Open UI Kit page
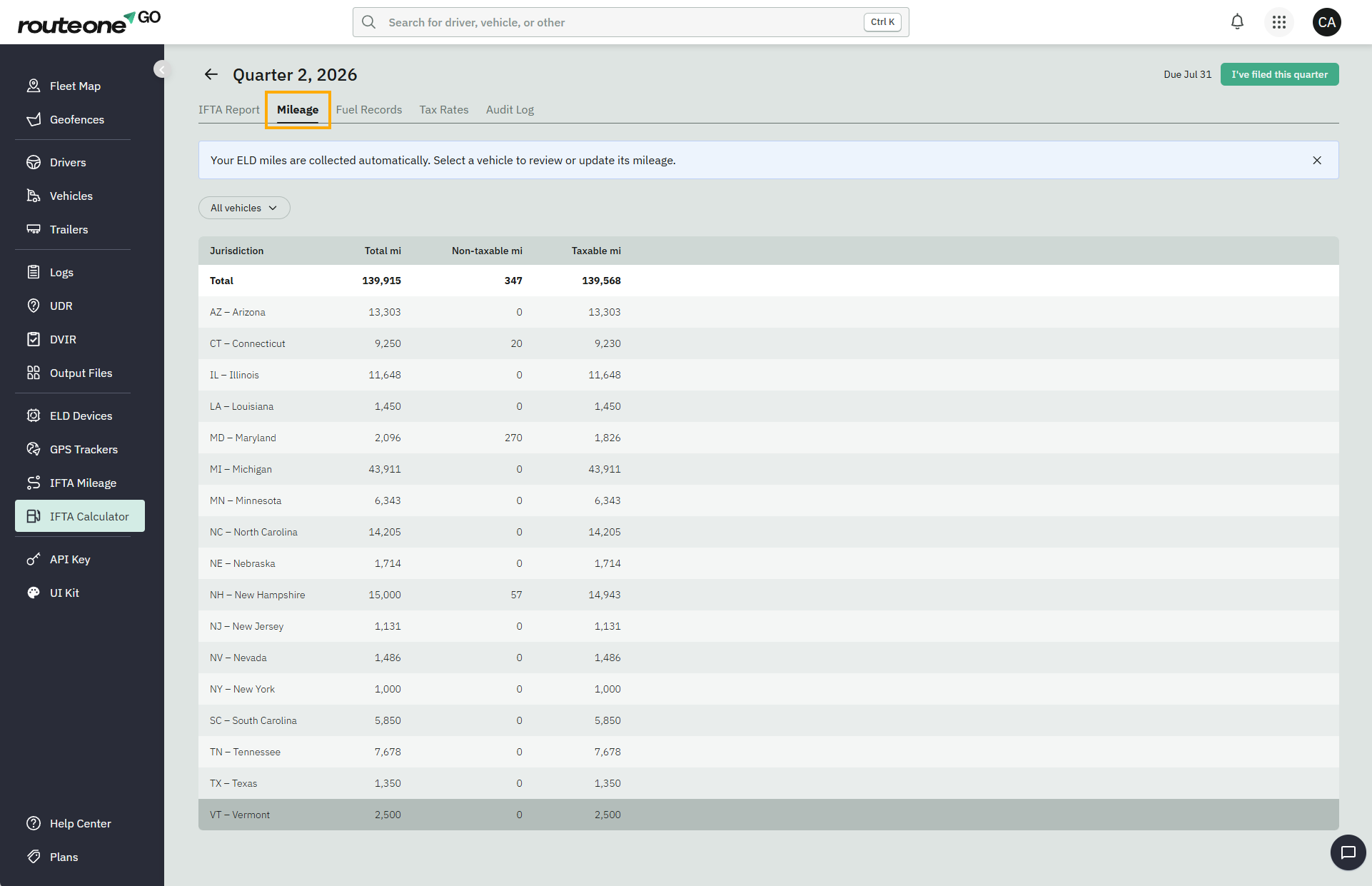The image size is (1372, 886). click(x=79, y=593)
